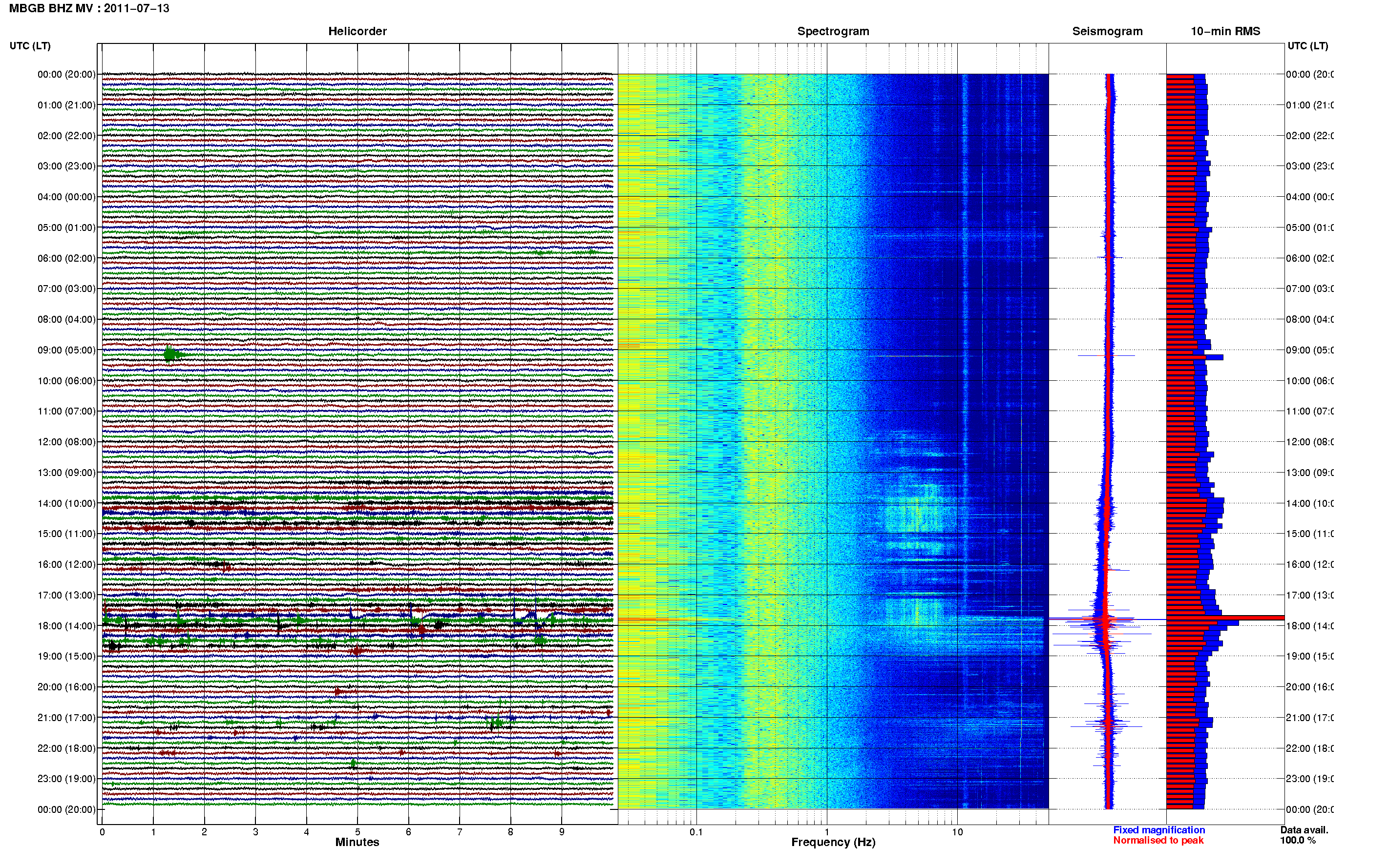1389x868 pixels.
Task: Click helicorder time label '04:00 (00:00)'
Action: click(66, 197)
